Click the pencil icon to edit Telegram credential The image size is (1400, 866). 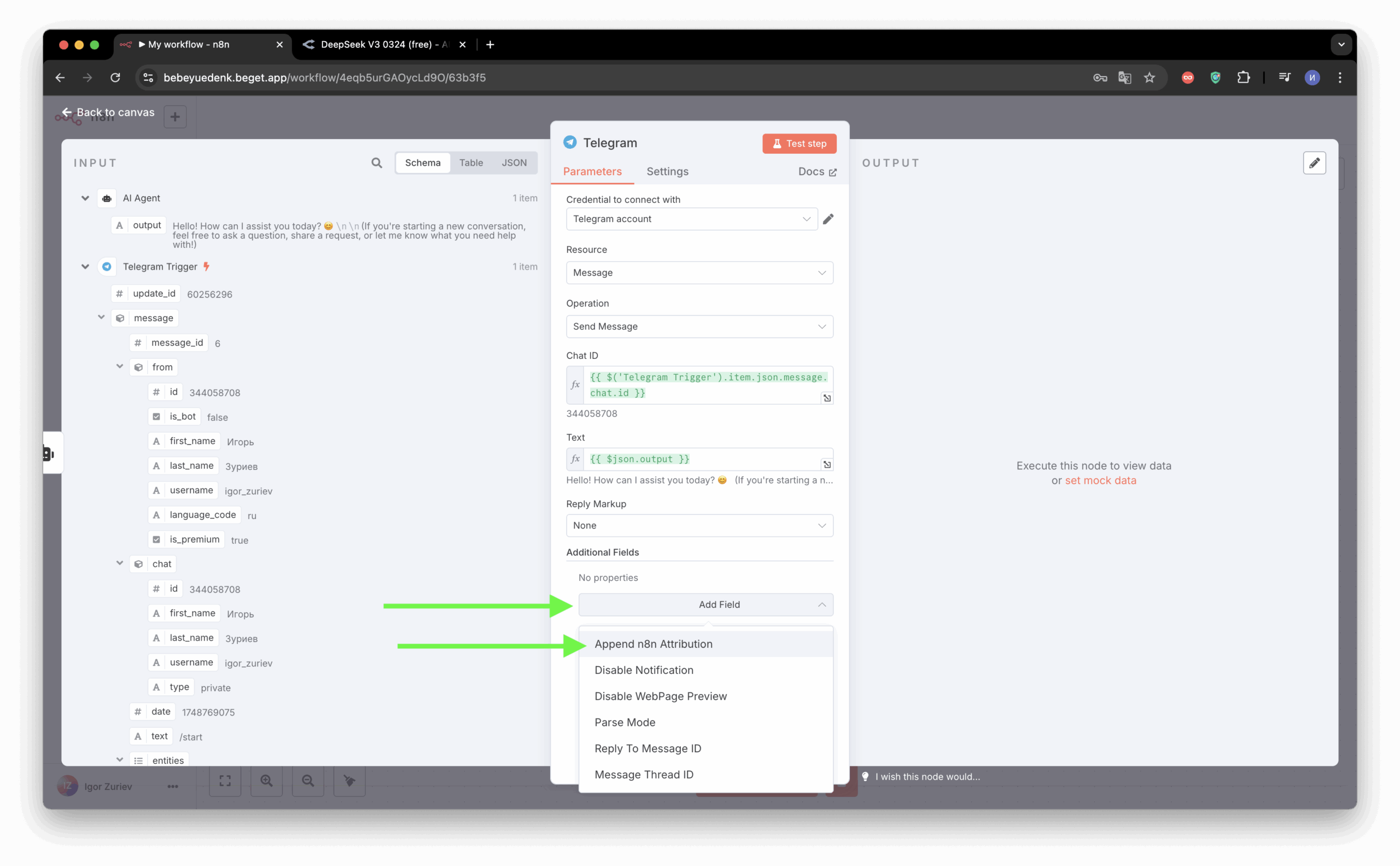[x=828, y=219]
